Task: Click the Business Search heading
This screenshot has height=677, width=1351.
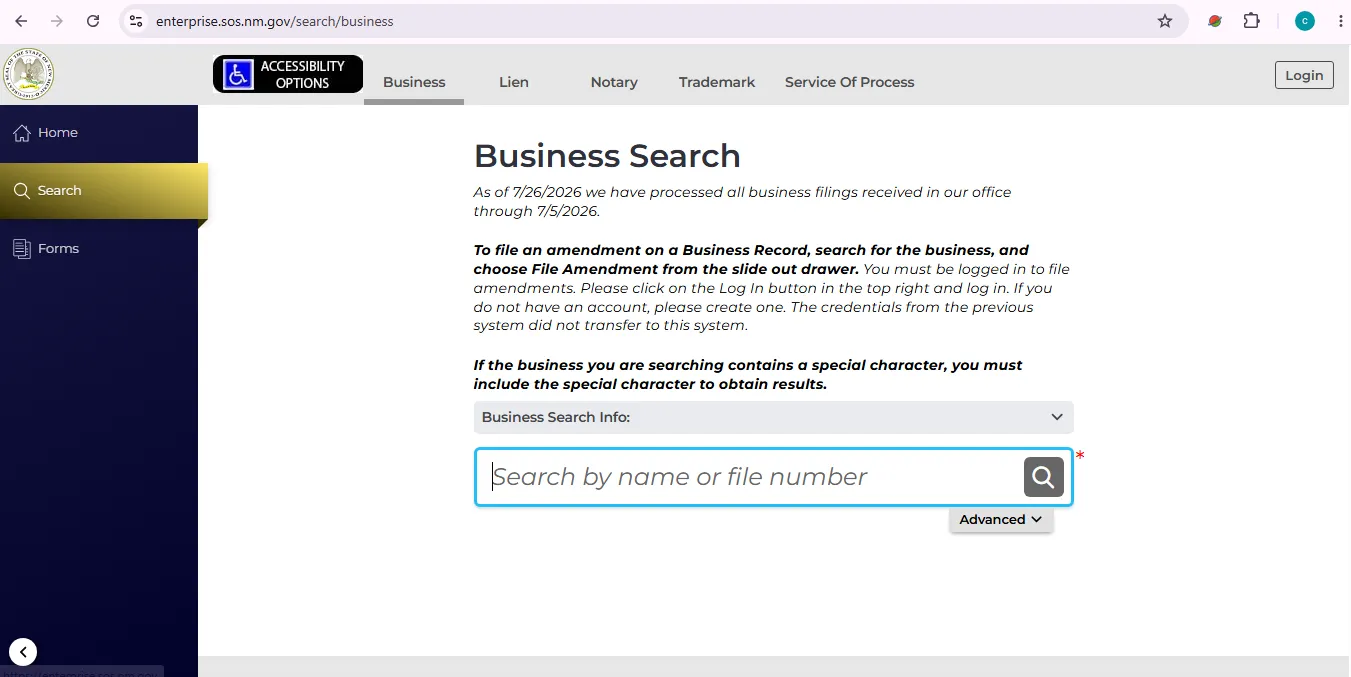Action: click(607, 156)
